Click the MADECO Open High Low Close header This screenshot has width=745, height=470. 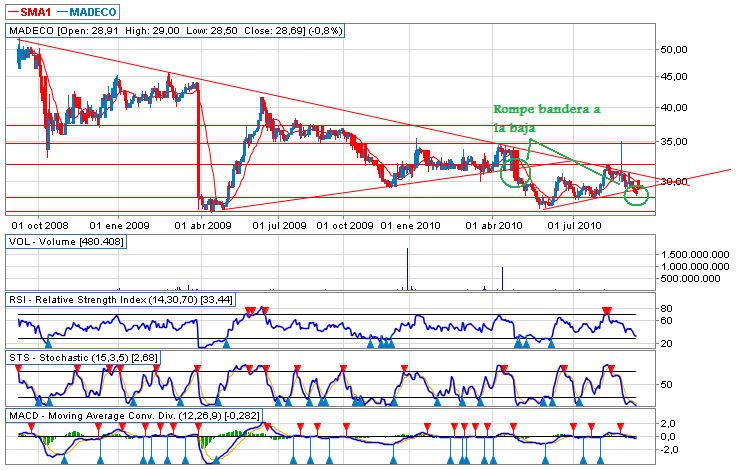coord(175,31)
